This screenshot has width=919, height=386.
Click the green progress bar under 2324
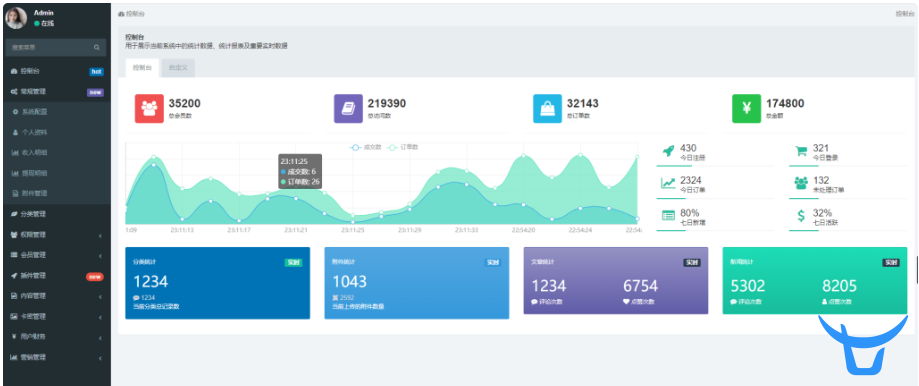[671, 199]
